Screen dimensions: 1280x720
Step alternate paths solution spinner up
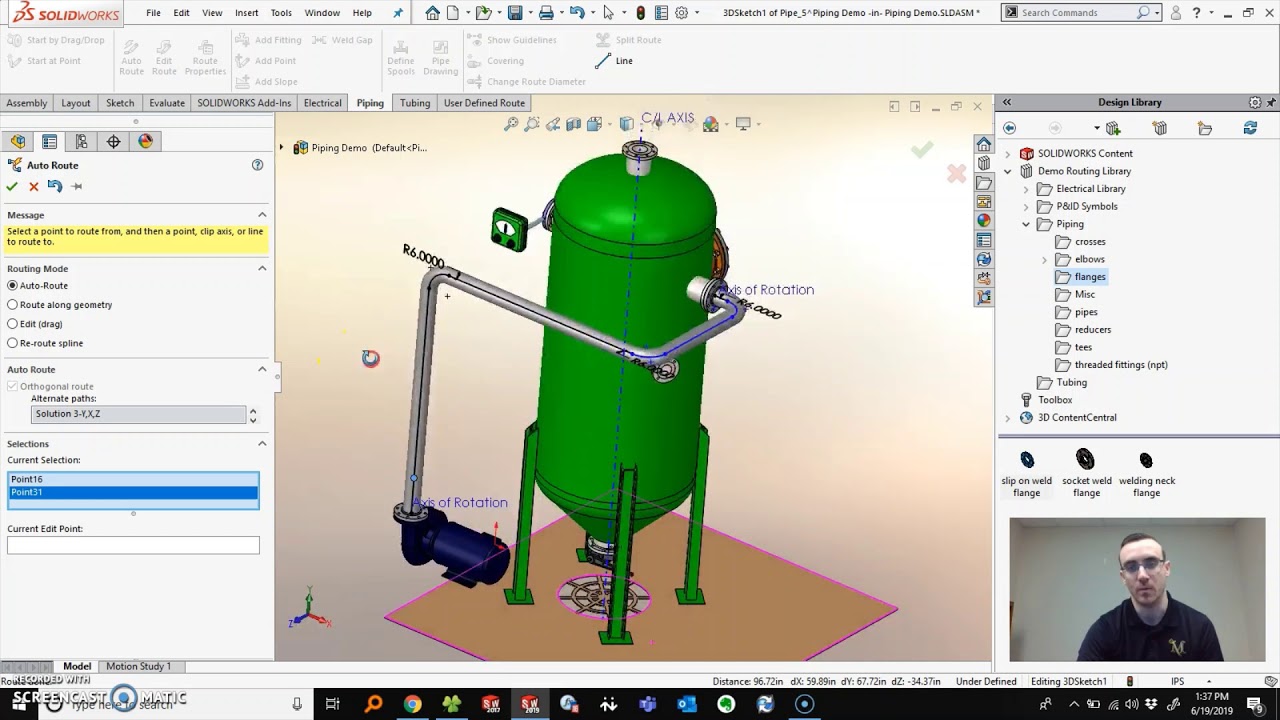click(253, 410)
